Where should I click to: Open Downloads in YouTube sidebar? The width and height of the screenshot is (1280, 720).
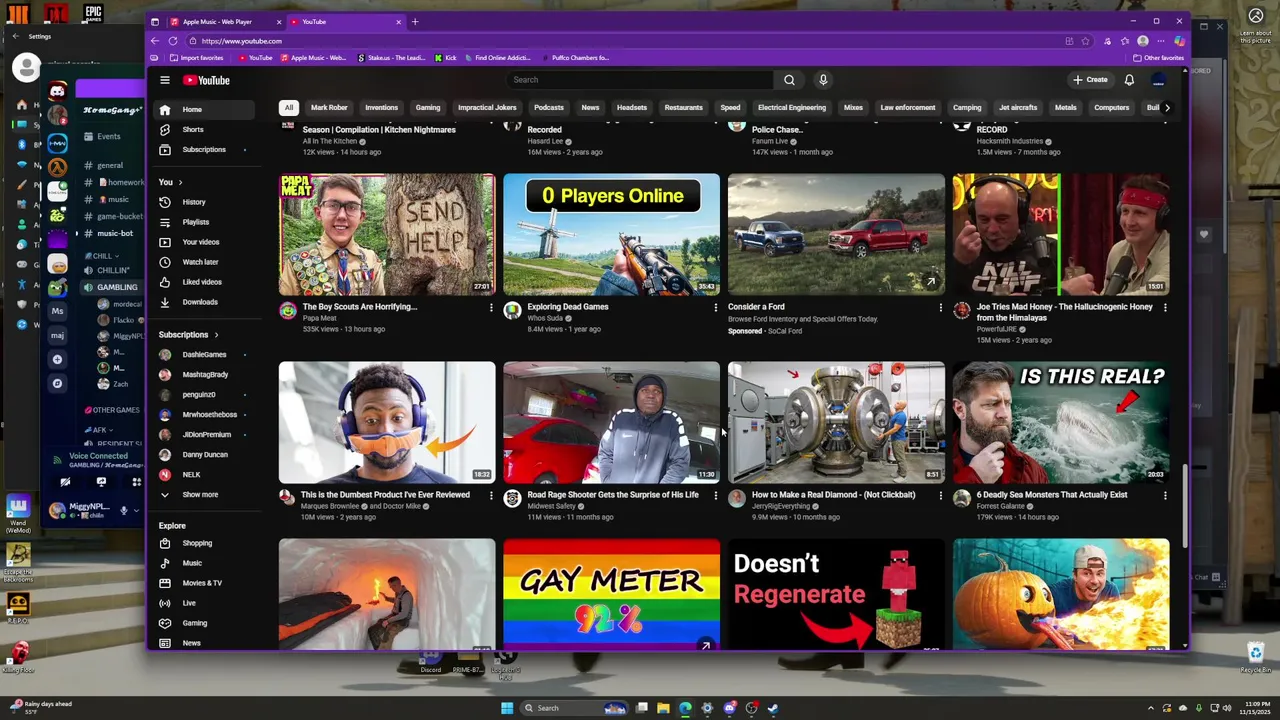pyautogui.click(x=200, y=302)
